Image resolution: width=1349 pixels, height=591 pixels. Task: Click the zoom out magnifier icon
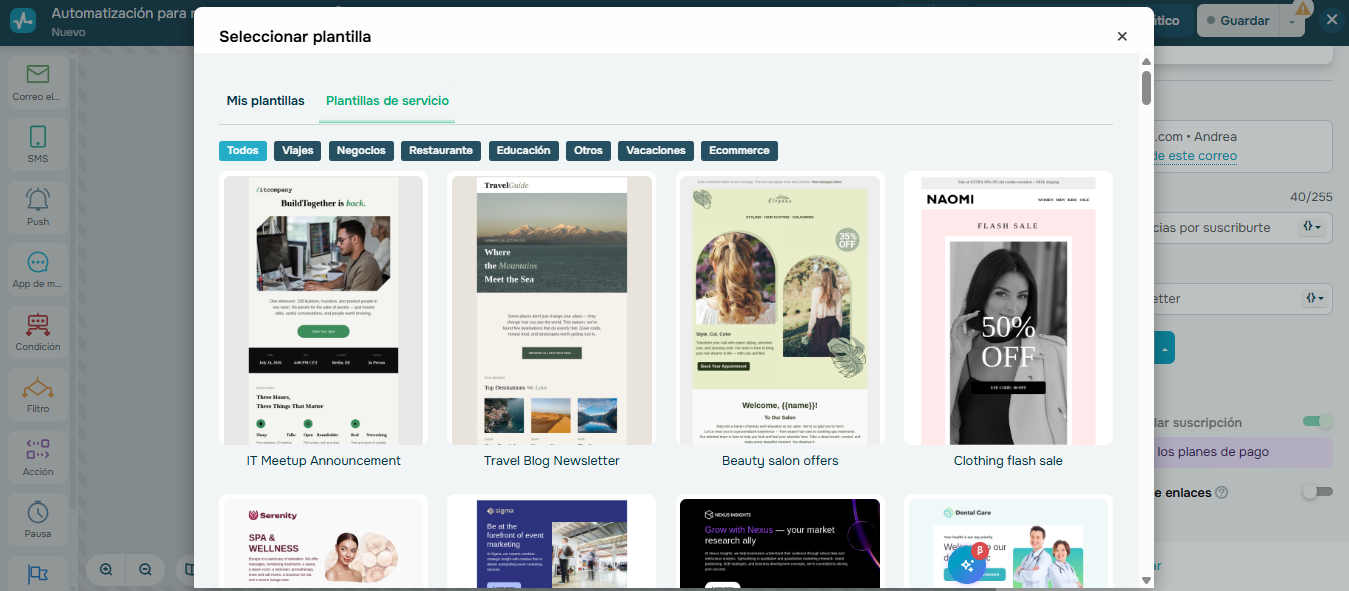[145, 569]
